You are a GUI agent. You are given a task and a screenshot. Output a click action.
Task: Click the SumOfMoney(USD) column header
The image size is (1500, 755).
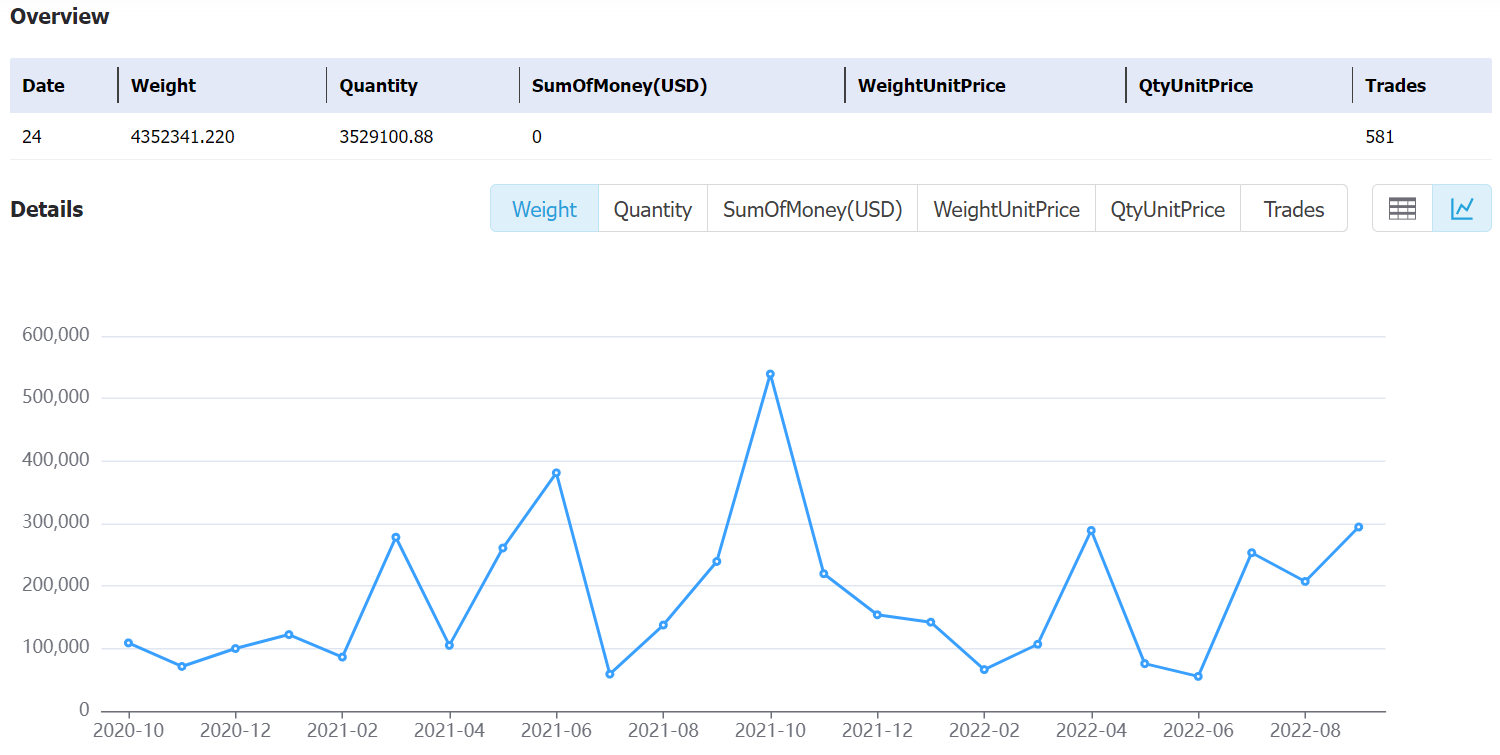[x=620, y=86]
